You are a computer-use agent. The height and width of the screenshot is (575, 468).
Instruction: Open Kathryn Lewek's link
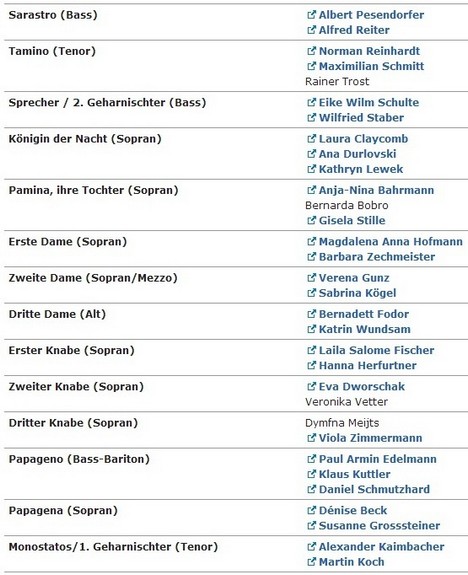(361, 169)
